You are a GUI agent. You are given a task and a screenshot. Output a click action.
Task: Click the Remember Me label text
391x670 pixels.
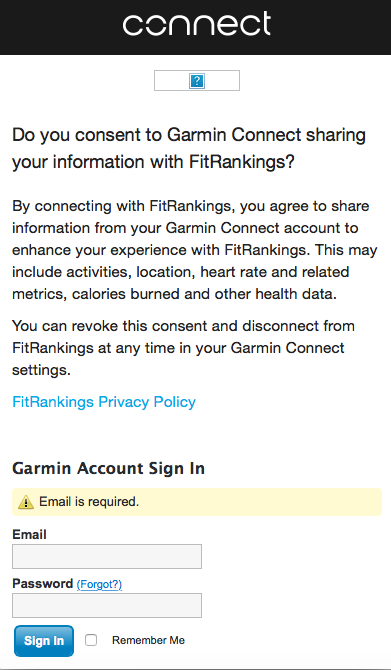click(x=148, y=640)
